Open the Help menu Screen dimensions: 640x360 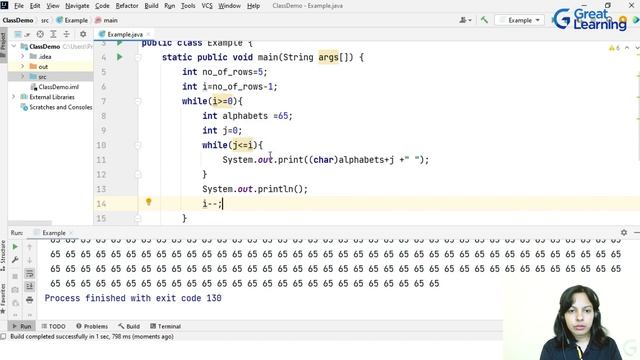click(253, 6)
